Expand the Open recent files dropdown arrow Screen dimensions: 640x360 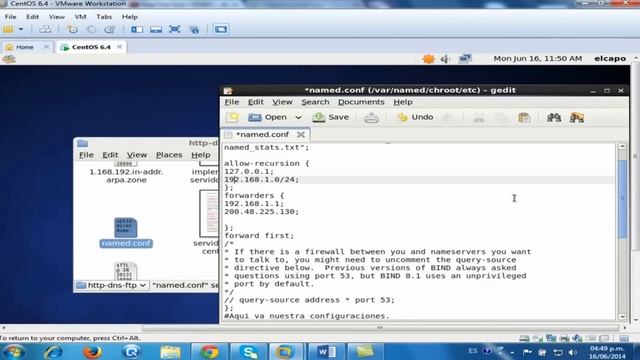click(x=298, y=118)
